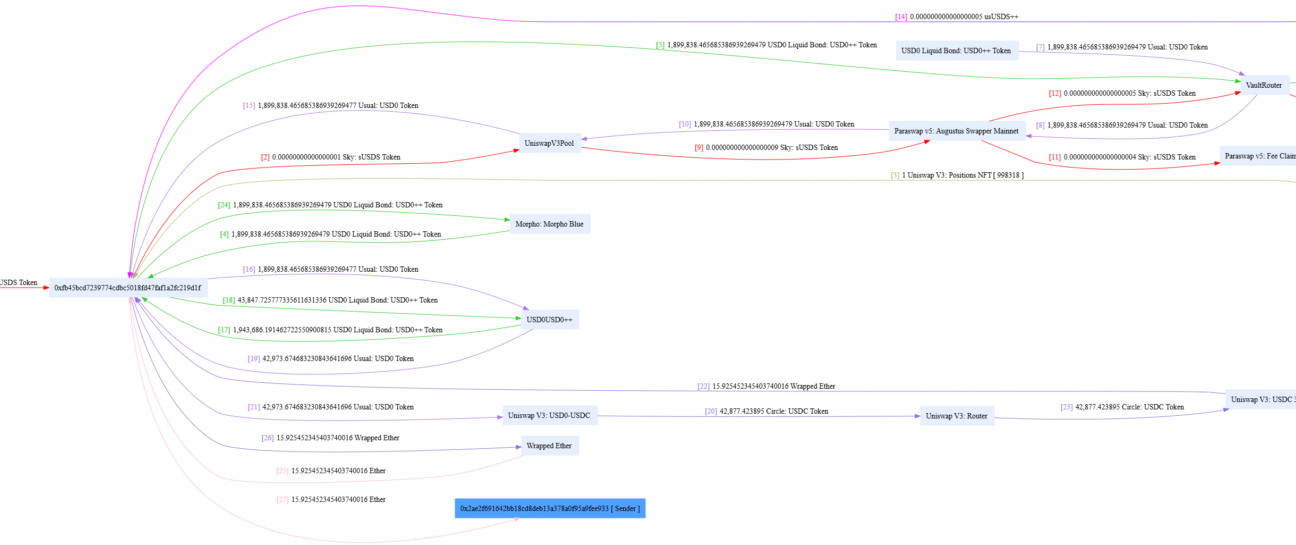Click the Paraswap v5: Fee Claim node
1296x545 pixels.
pyautogui.click(x=1258, y=156)
